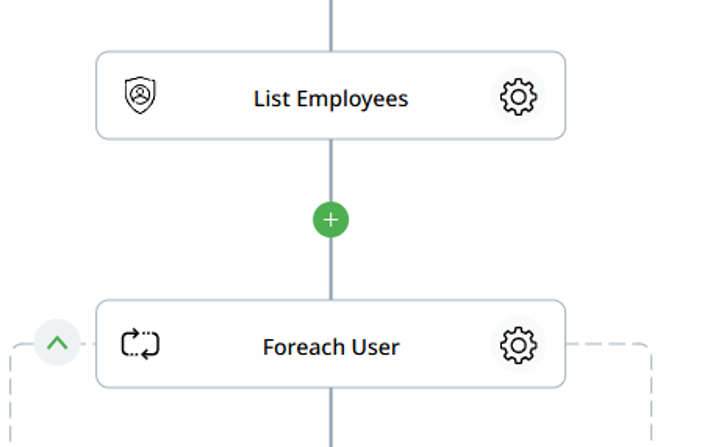
Task: Add a step with the green plus
Action: pyautogui.click(x=331, y=220)
